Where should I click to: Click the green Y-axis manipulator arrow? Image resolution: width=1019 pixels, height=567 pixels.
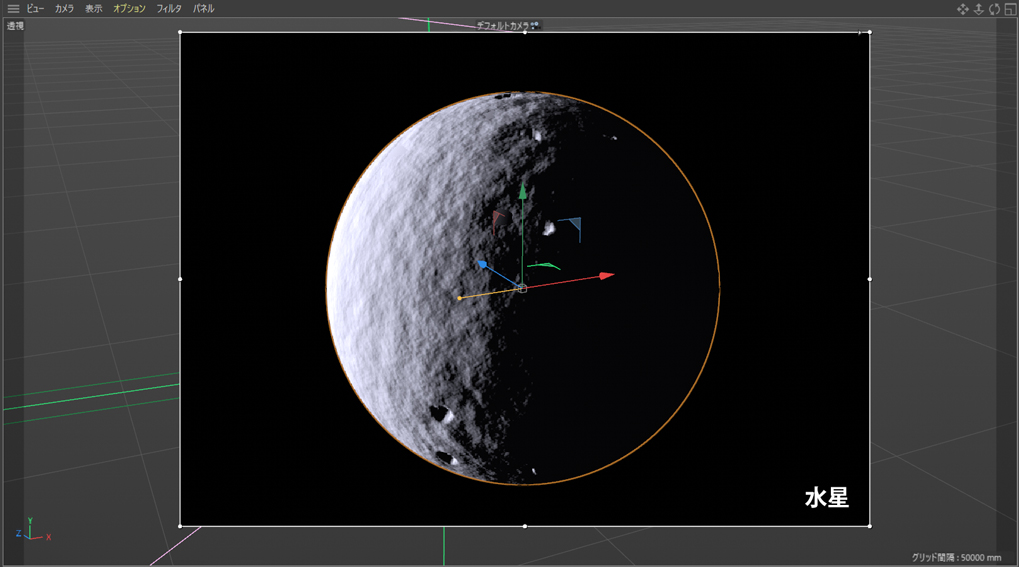click(x=522, y=190)
